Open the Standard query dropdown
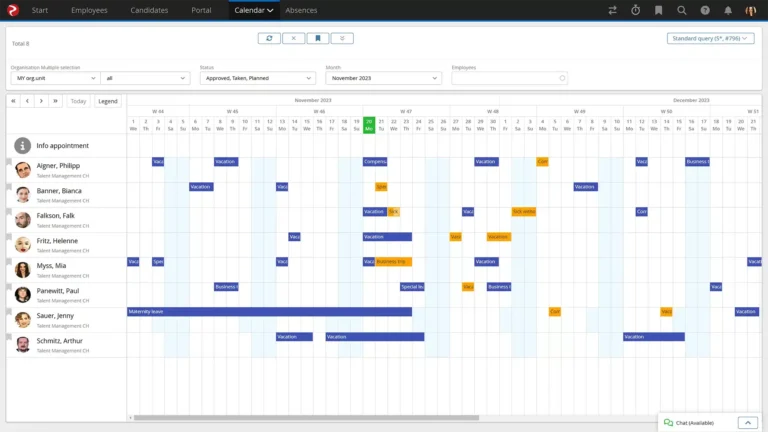 pyautogui.click(x=710, y=38)
